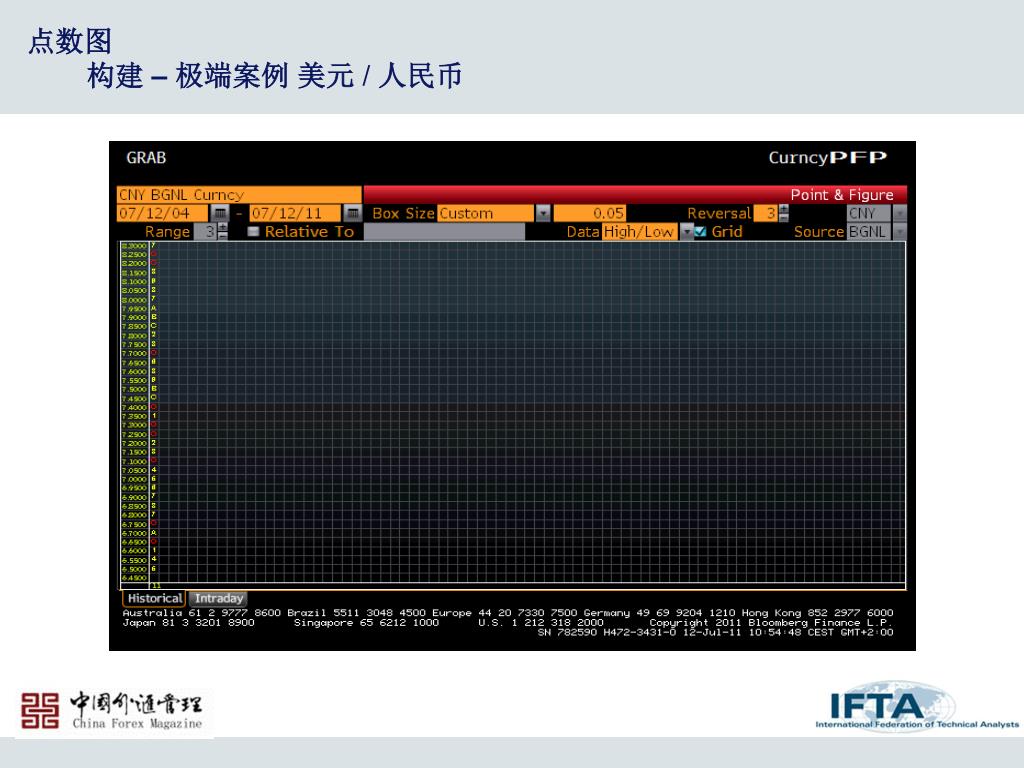The width and height of the screenshot is (1024, 768).
Task: Adjust the Reversal value stepper
Action: (784, 213)
